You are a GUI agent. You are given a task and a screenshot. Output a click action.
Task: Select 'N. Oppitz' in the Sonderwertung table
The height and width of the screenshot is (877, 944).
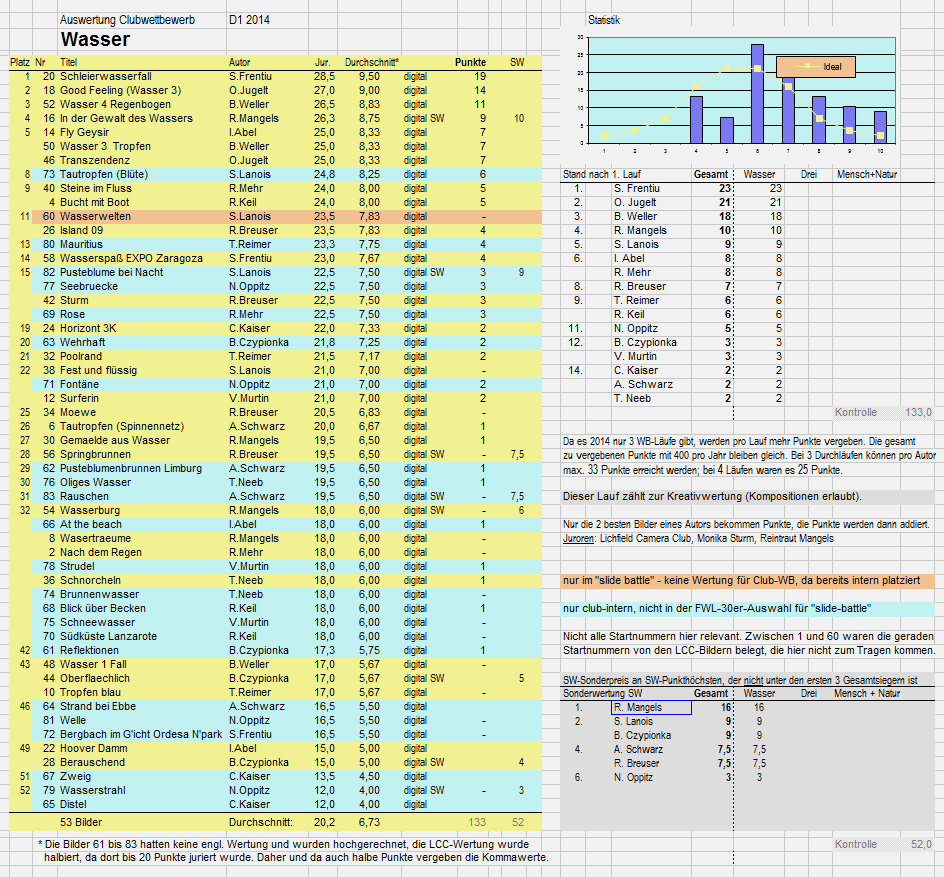[x=633, y=777]
